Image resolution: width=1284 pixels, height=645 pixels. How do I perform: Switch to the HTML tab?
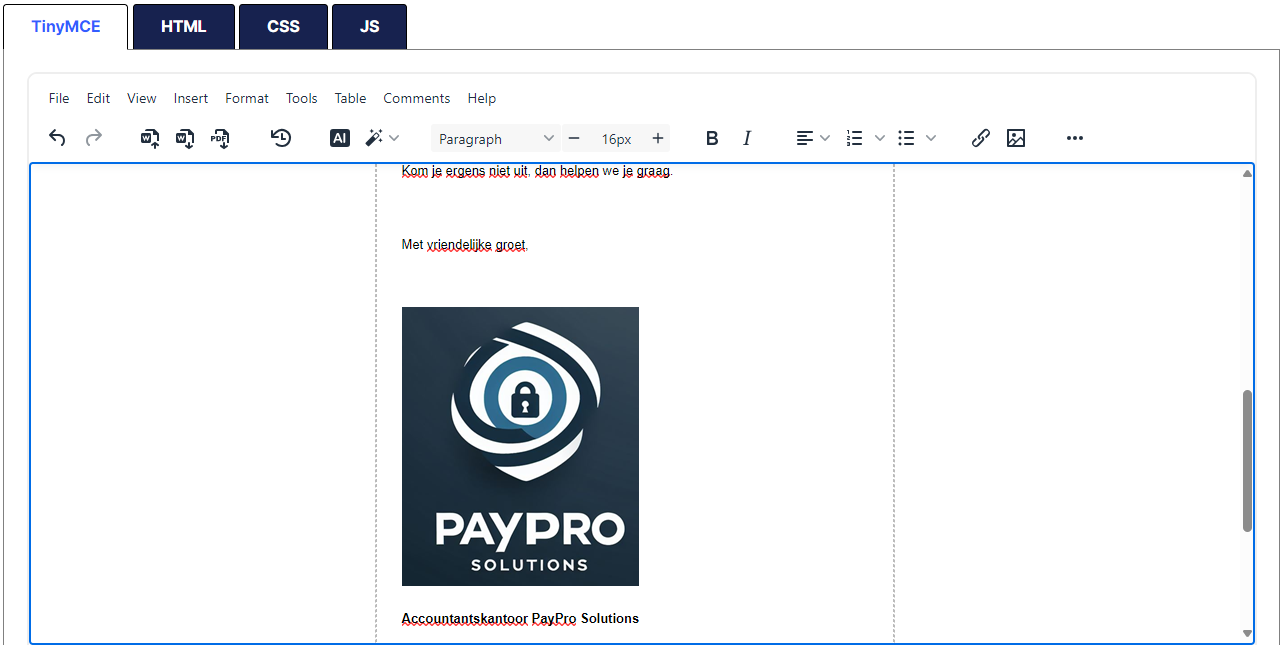click(x=184, y=26)
